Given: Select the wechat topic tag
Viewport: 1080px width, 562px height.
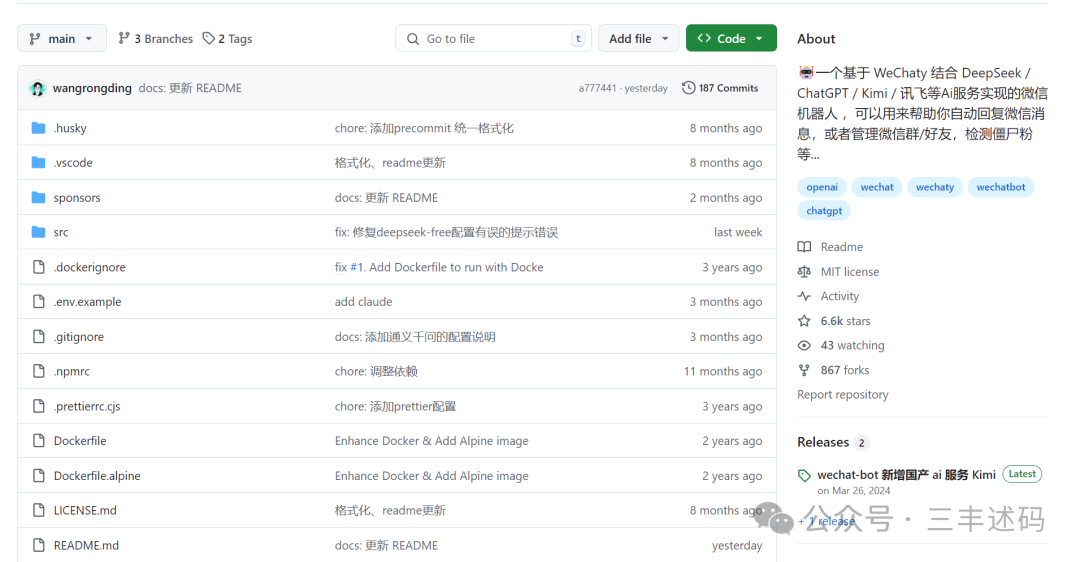Looking at the screenshot, I should coord(877,187).
